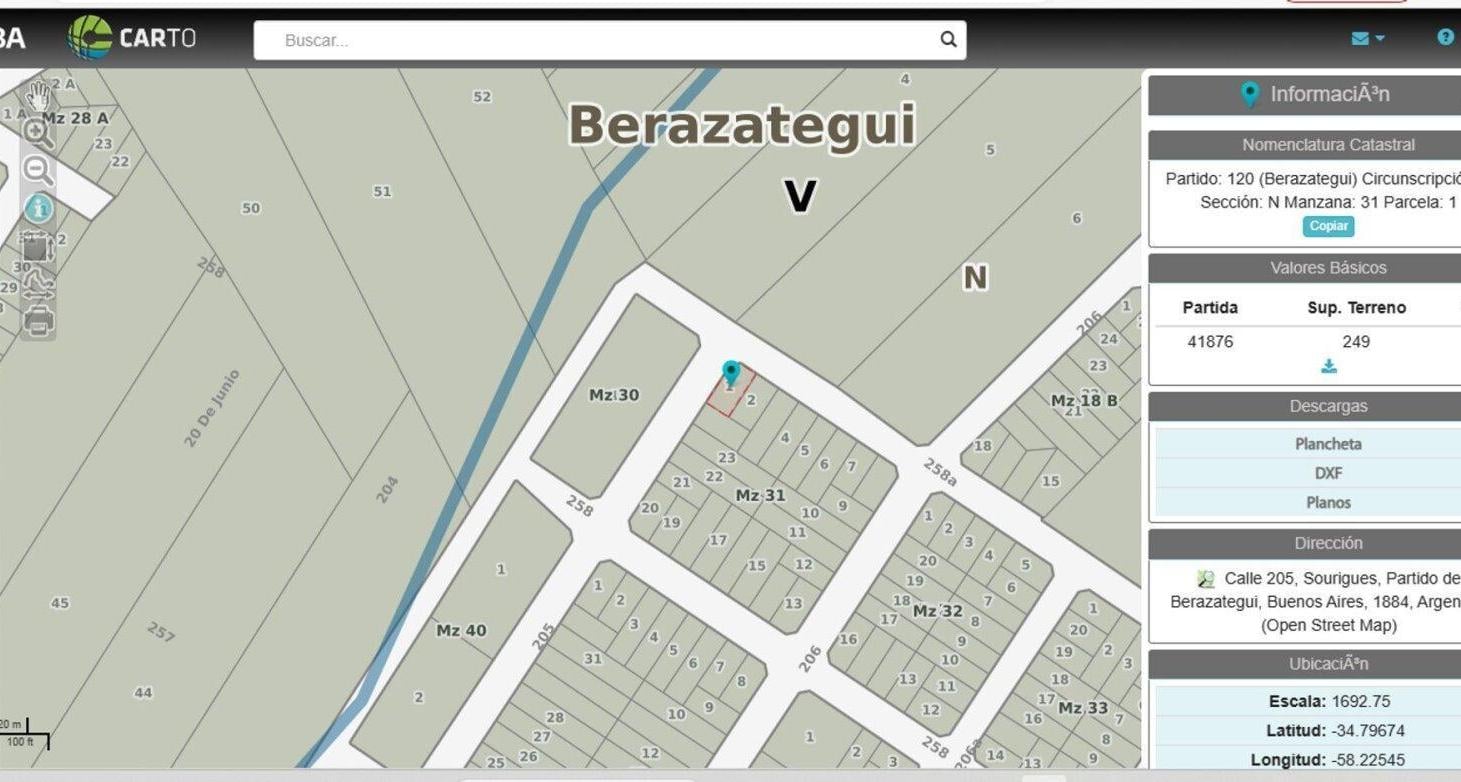The image size is (1461, 782).
Task: Click the Mz 32 block label
Action: [937, 610]
